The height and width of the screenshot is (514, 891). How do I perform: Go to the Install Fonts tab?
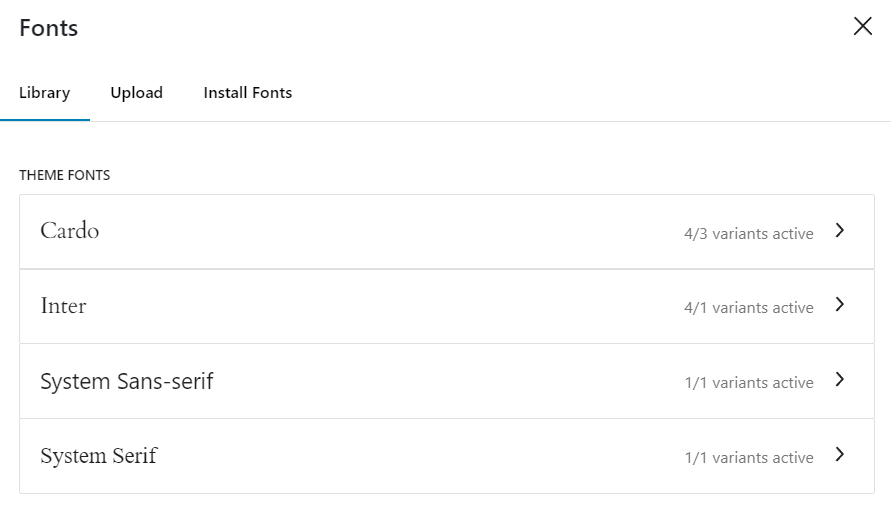248,93
